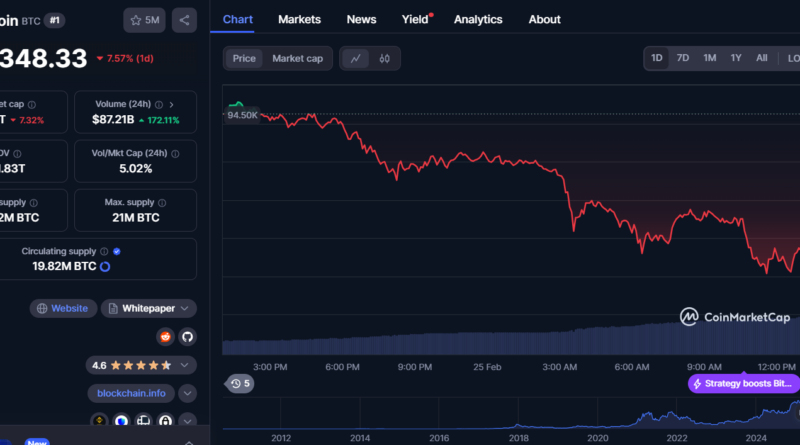Open Volume (24h) details arrow

171,105
